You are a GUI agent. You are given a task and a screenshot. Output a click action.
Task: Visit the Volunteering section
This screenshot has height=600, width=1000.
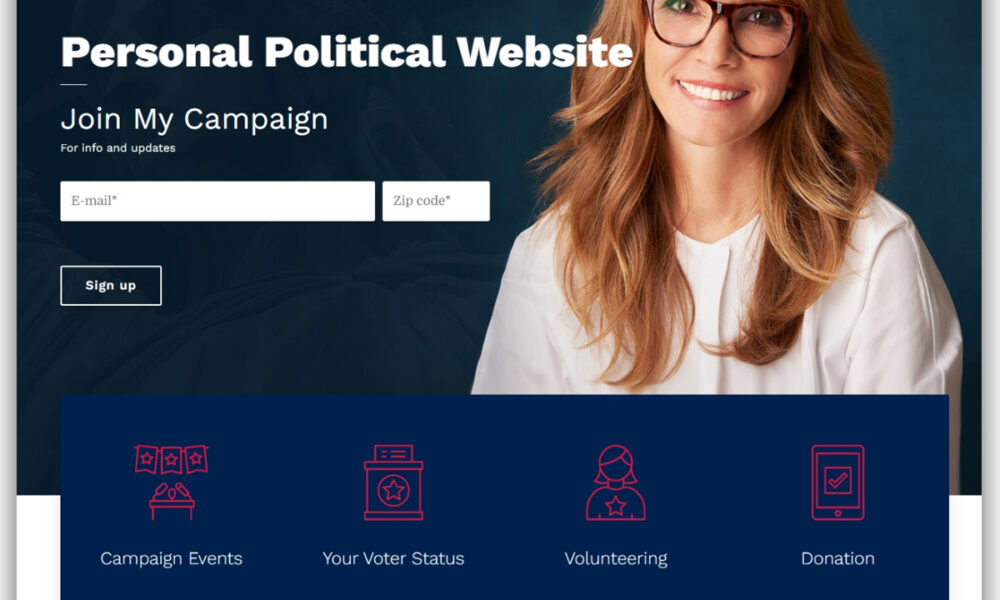tap(615, 559)
